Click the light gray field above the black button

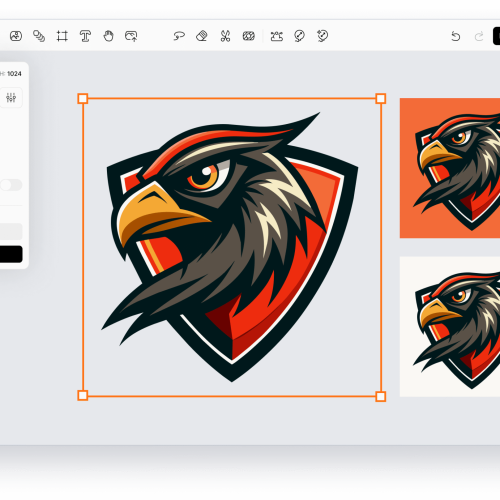[x=11, y=231]
